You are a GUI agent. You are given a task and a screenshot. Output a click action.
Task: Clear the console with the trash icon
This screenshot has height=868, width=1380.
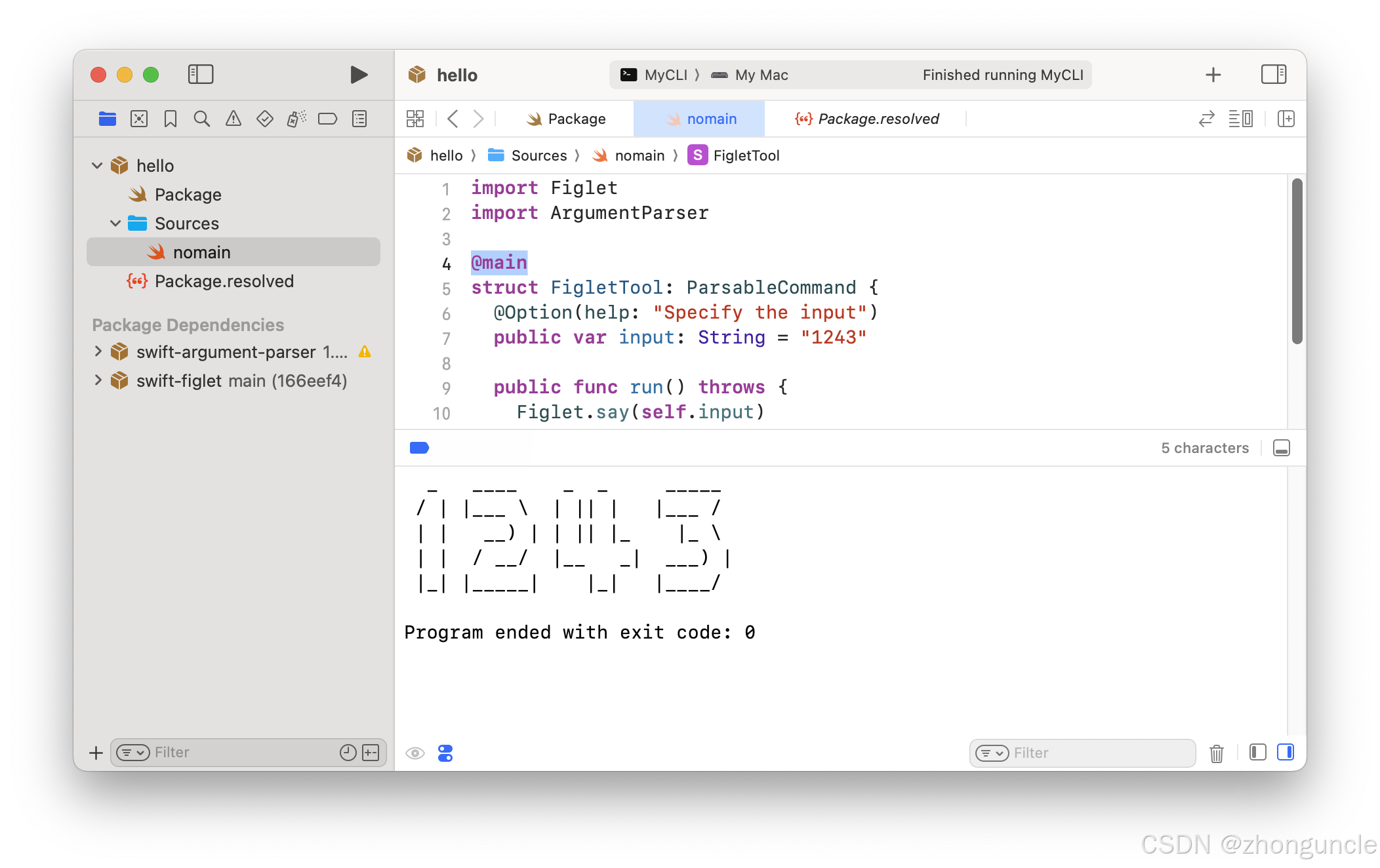pos(1217,753)
